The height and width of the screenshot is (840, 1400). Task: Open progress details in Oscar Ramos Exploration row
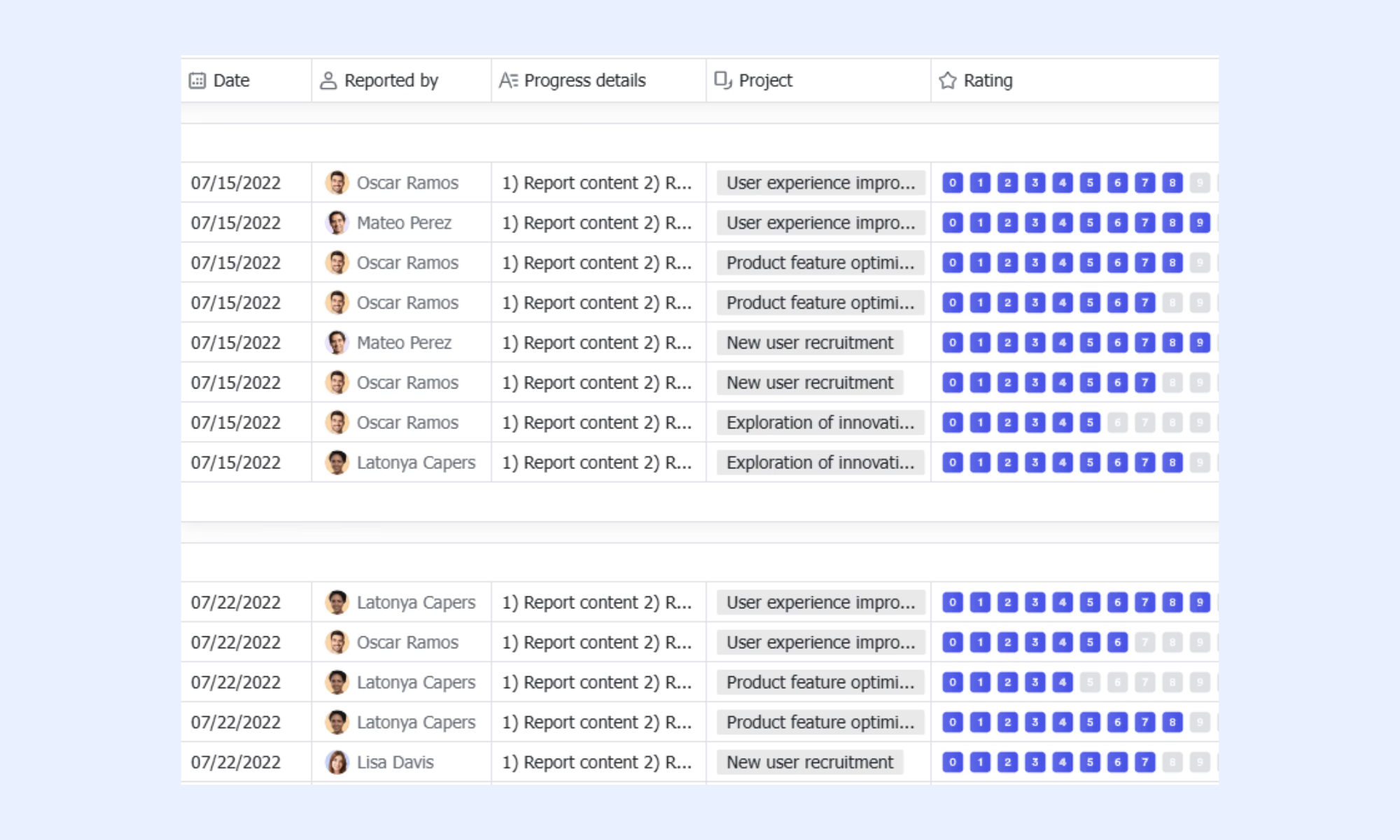coord(597,422)
